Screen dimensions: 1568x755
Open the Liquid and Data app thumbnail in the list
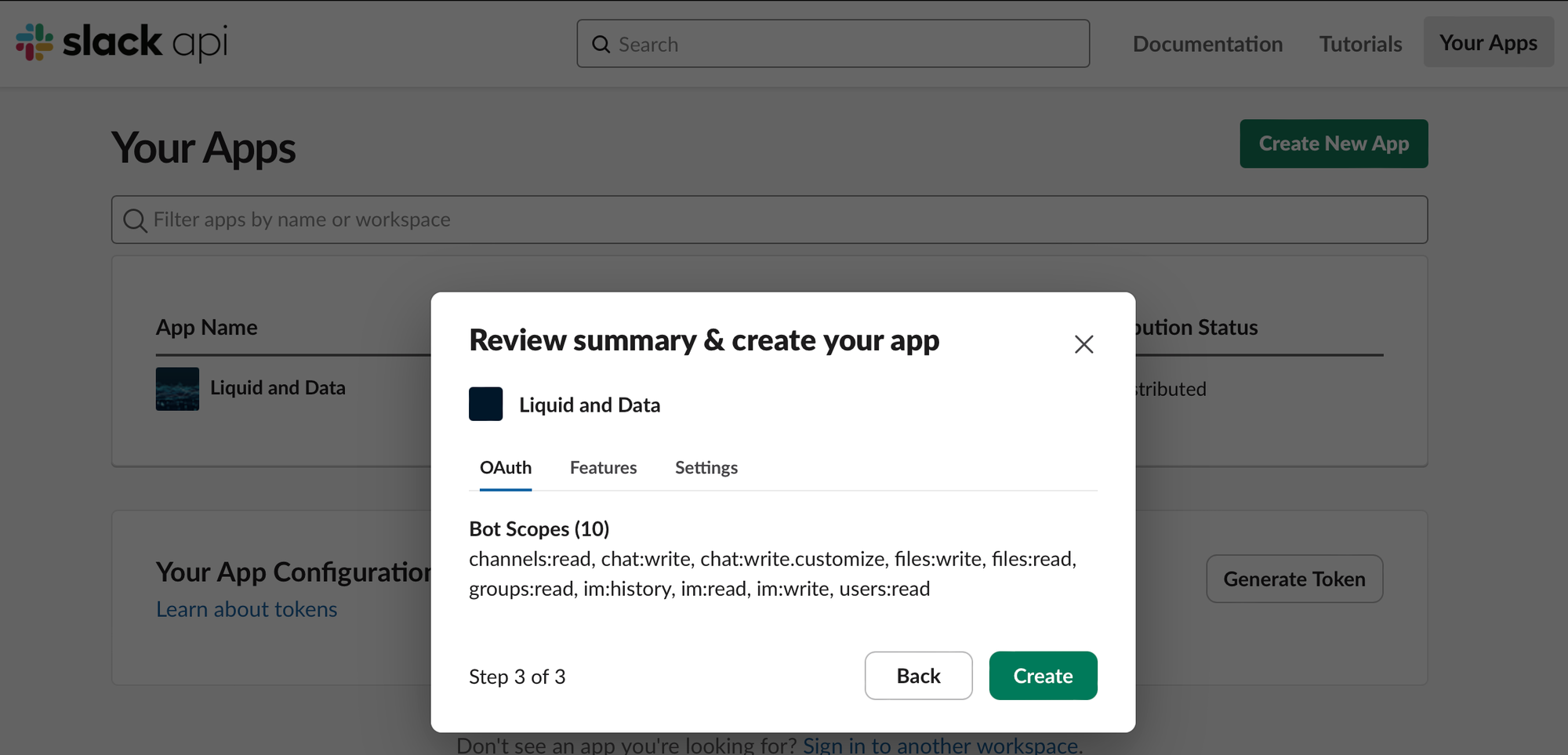coord(177,389)
